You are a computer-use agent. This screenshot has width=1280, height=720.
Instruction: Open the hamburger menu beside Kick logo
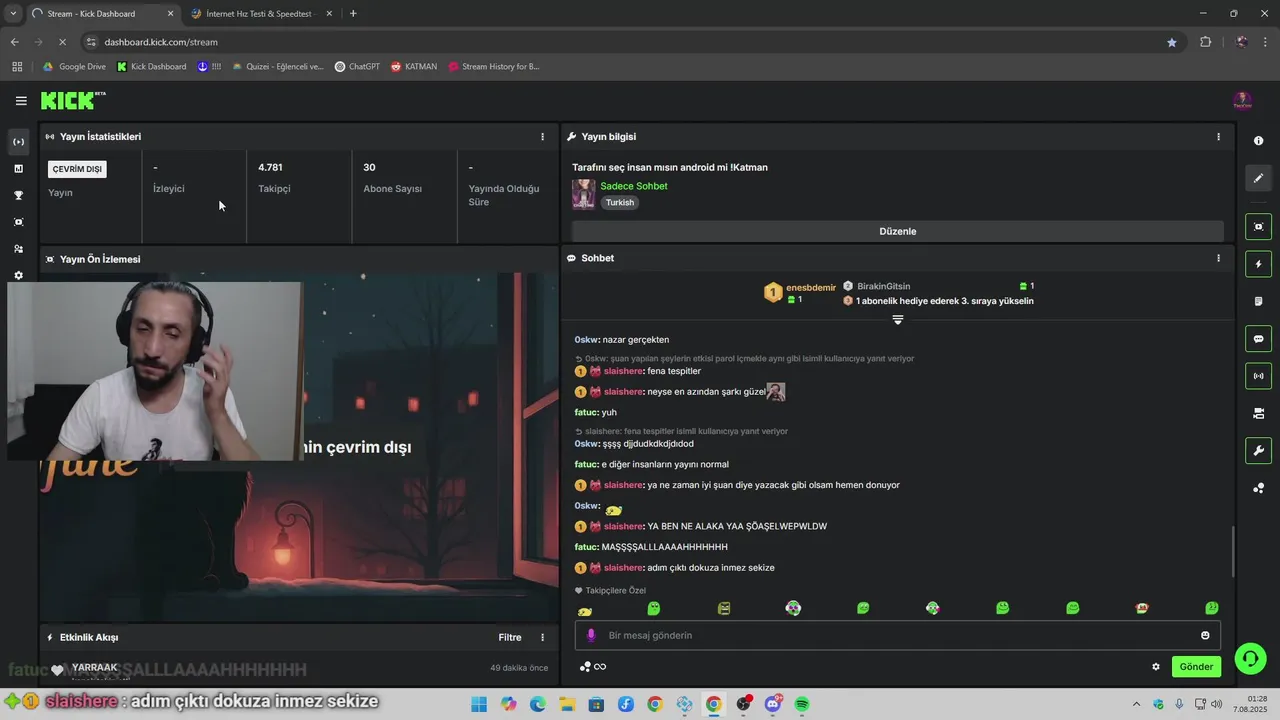click(x=21, y=100)
